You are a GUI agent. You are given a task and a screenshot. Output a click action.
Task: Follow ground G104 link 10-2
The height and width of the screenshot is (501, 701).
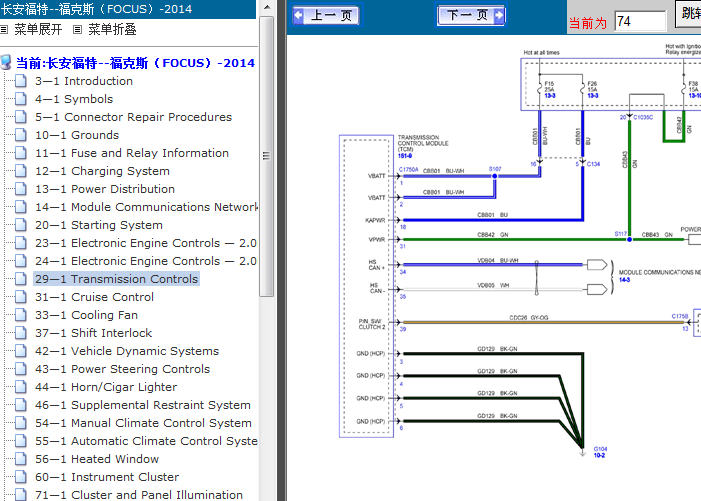coord(599,455)
